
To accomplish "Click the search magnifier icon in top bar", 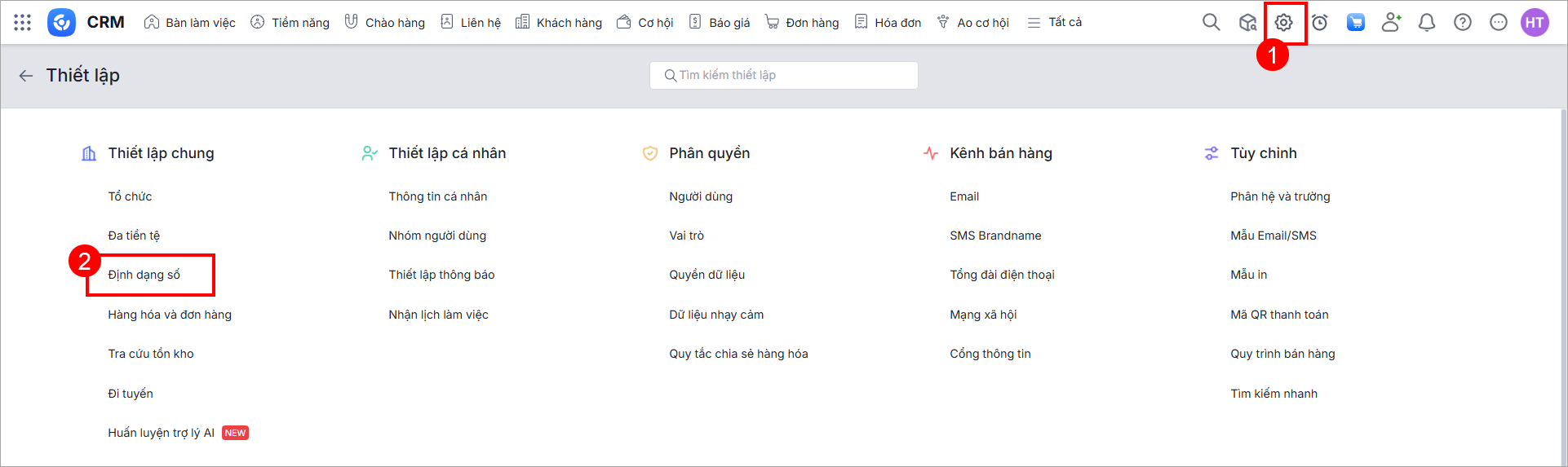I will [1211, 23].
